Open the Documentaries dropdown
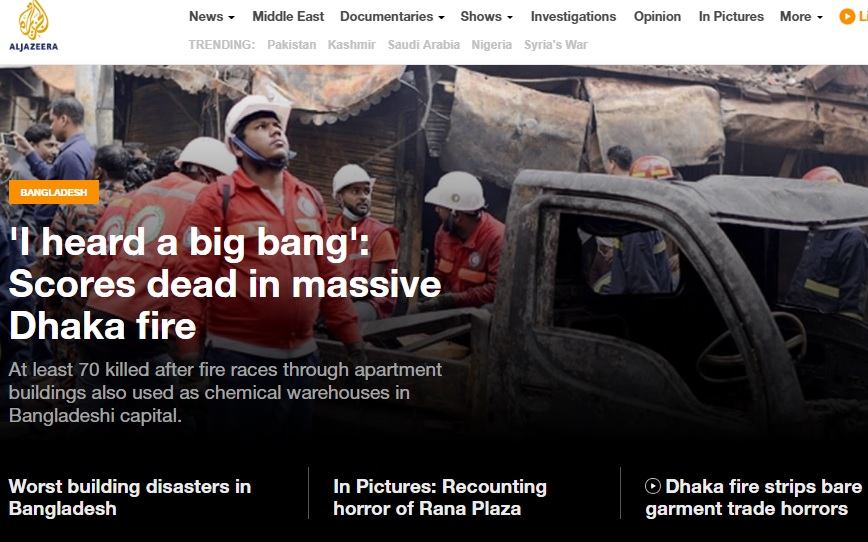Viewport: 868px width, 542px height. point(392,17)
